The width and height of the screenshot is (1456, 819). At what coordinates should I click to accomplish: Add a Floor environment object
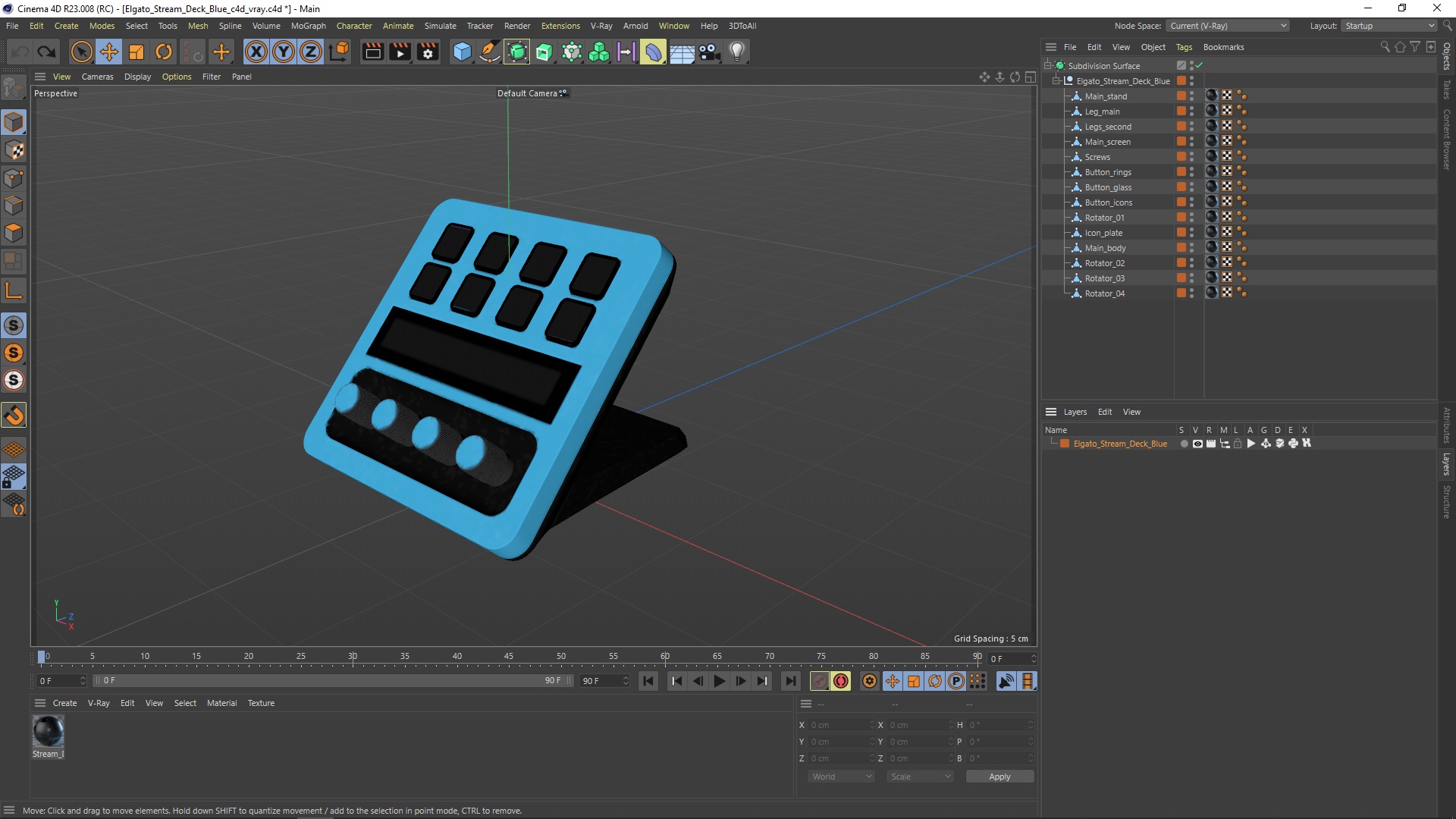(x=682, y=52)
